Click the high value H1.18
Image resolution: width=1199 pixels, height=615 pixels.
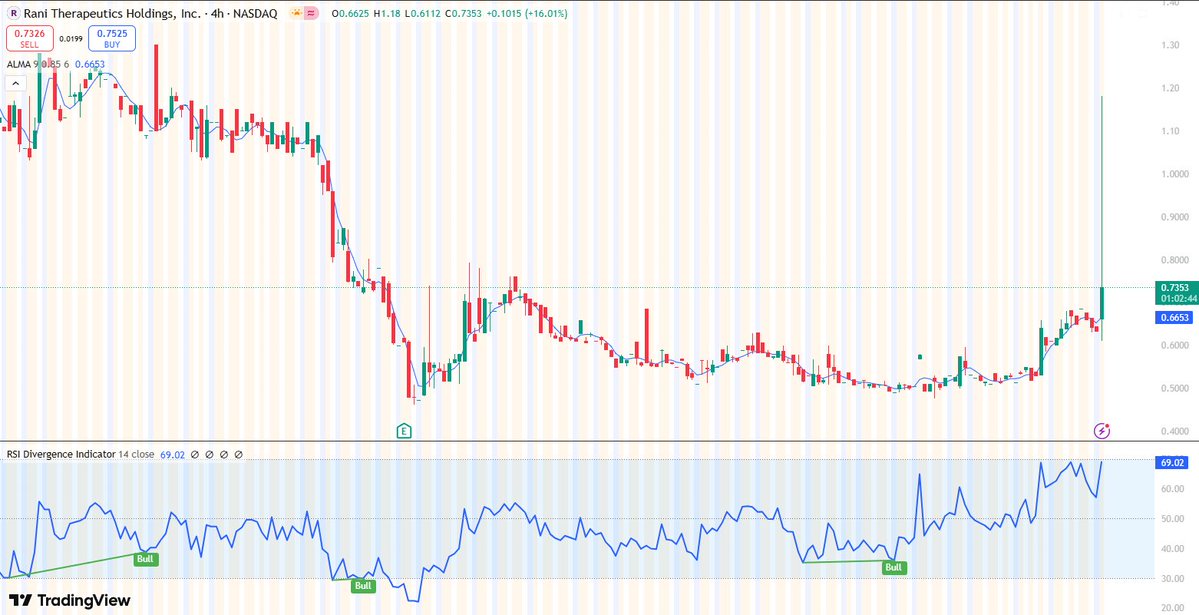click(385, 14)
